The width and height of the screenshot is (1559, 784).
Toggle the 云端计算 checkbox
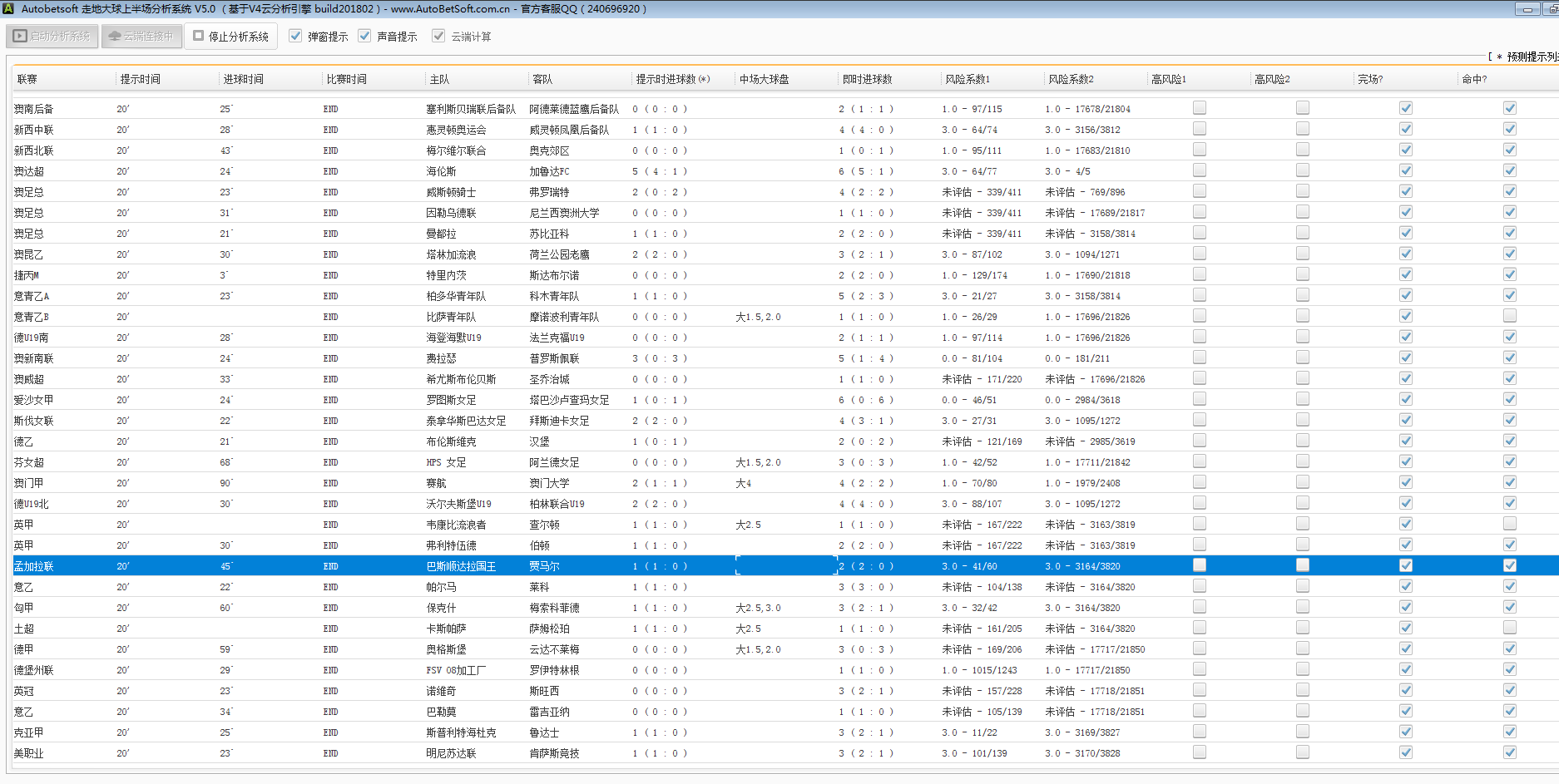click(439, 37)
